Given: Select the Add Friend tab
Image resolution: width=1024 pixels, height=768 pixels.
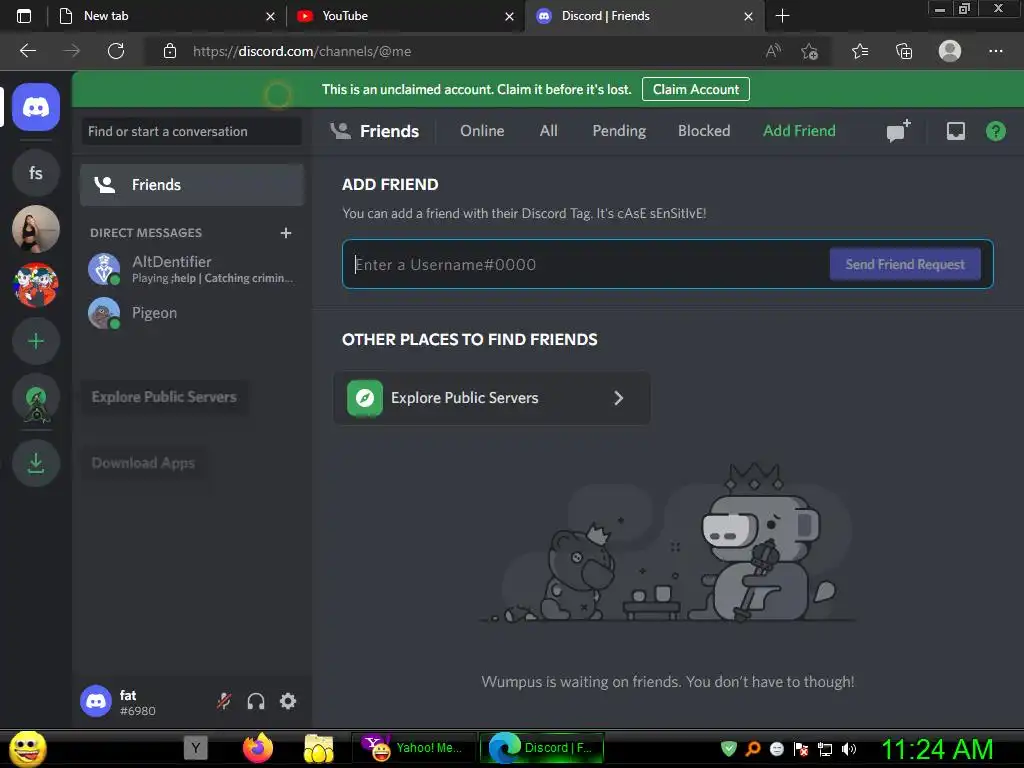Looking at the screenshot, I should (799, 131).
